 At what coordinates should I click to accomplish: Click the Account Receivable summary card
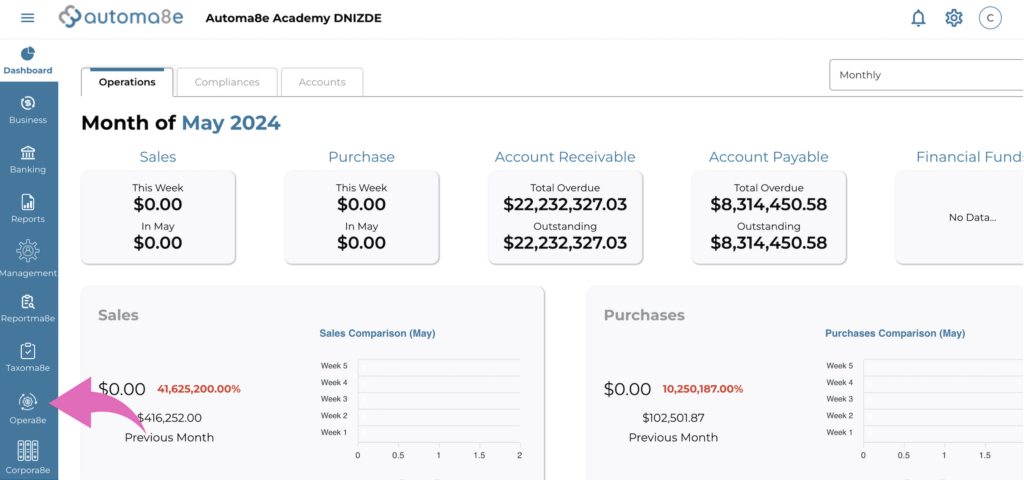pyautogui.click(x=565, y=217)
